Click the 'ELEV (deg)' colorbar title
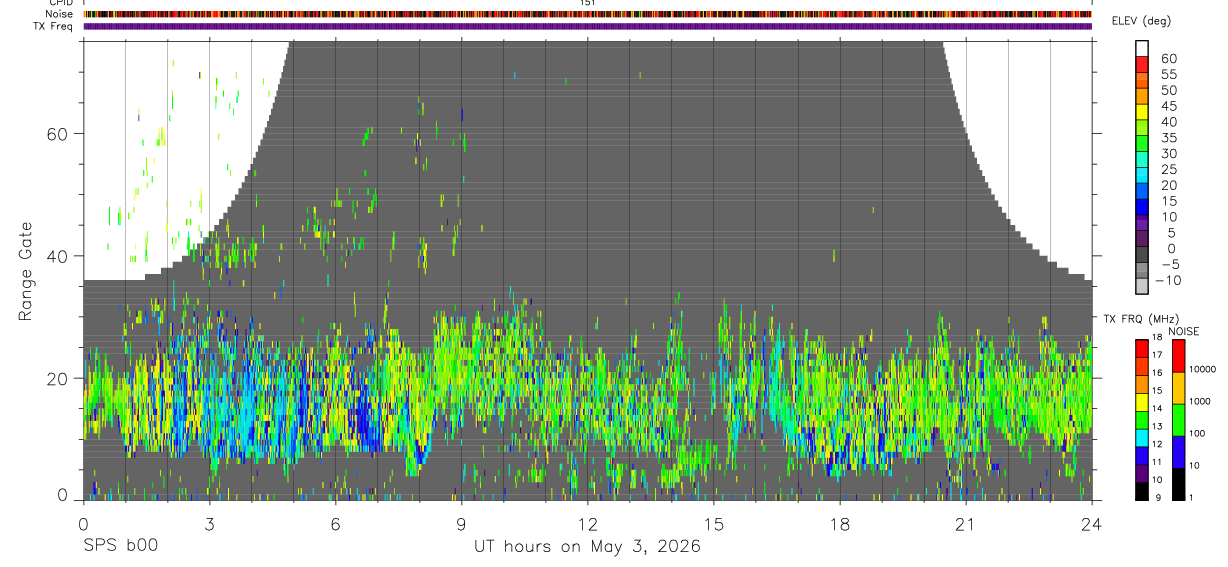 (x=1142, y=21)
